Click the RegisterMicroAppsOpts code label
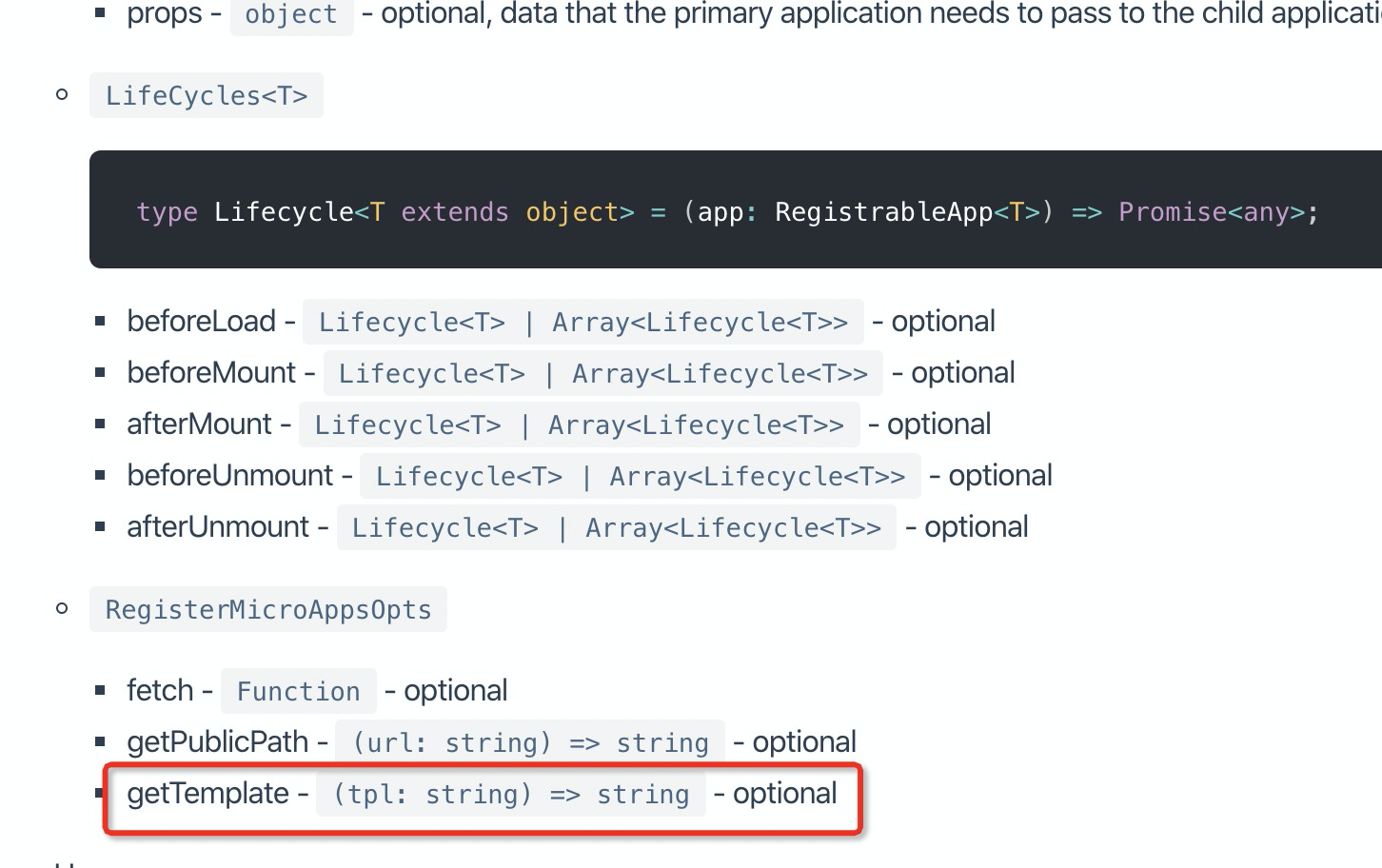 pos(267,609)
